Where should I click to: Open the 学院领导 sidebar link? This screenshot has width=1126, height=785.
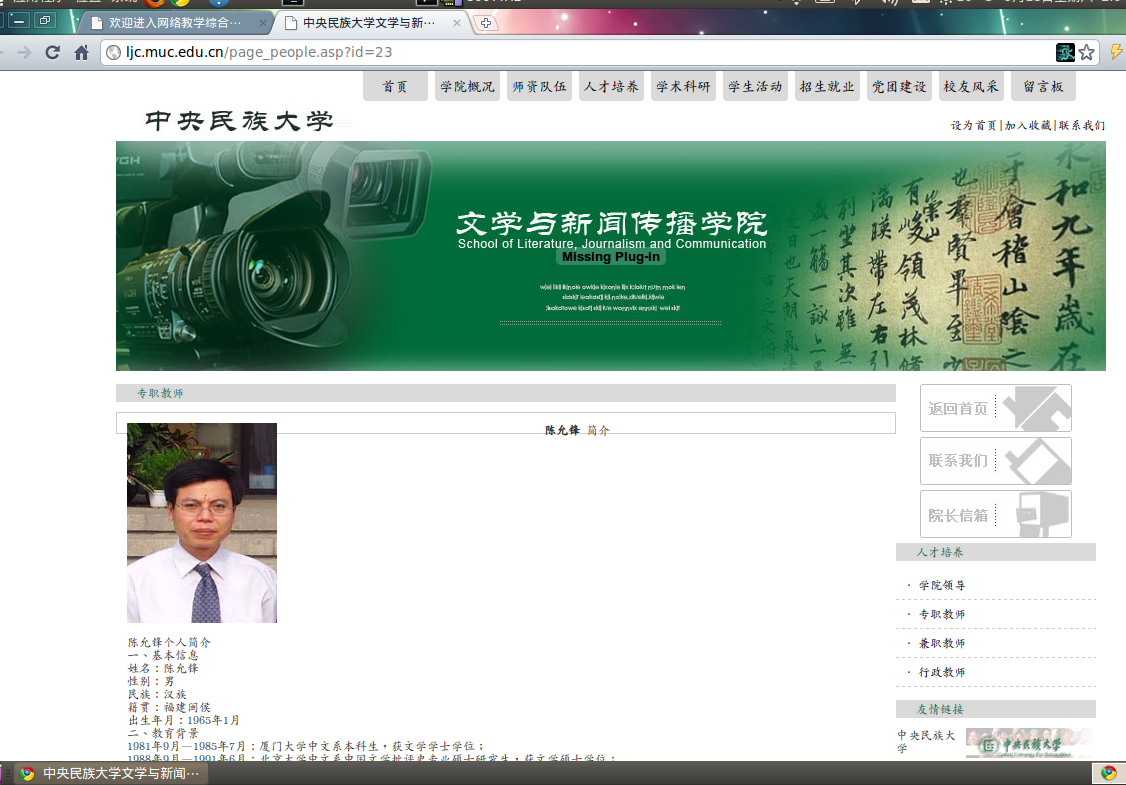coord(942,585)
